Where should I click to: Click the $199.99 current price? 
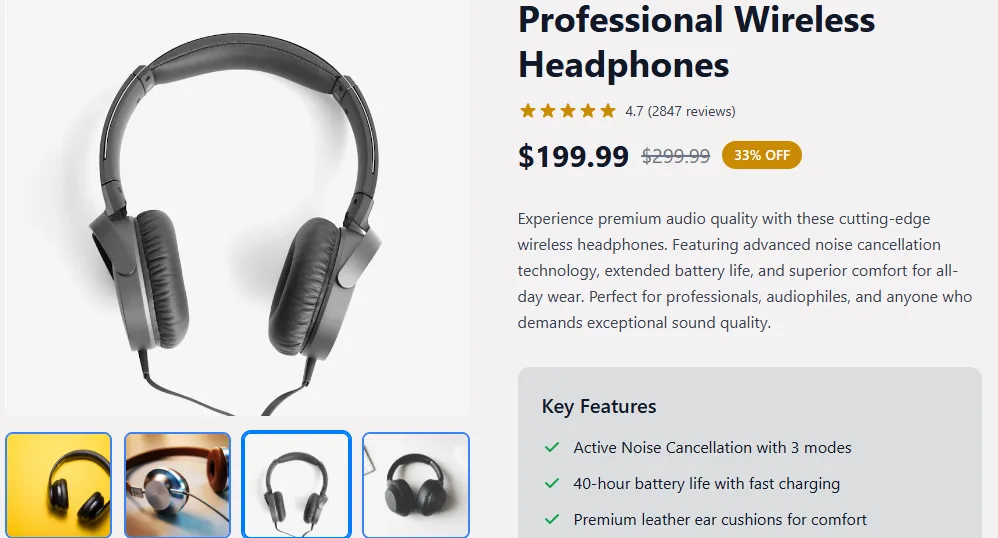[573, 156]
